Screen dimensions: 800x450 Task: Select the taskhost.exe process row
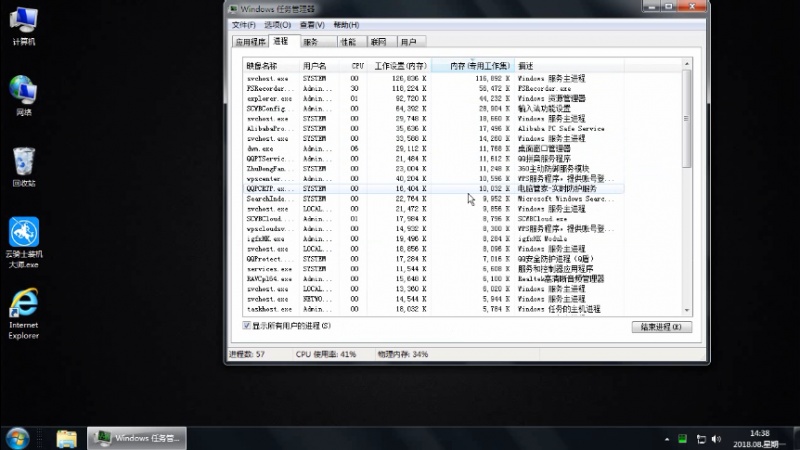[433, 309]
